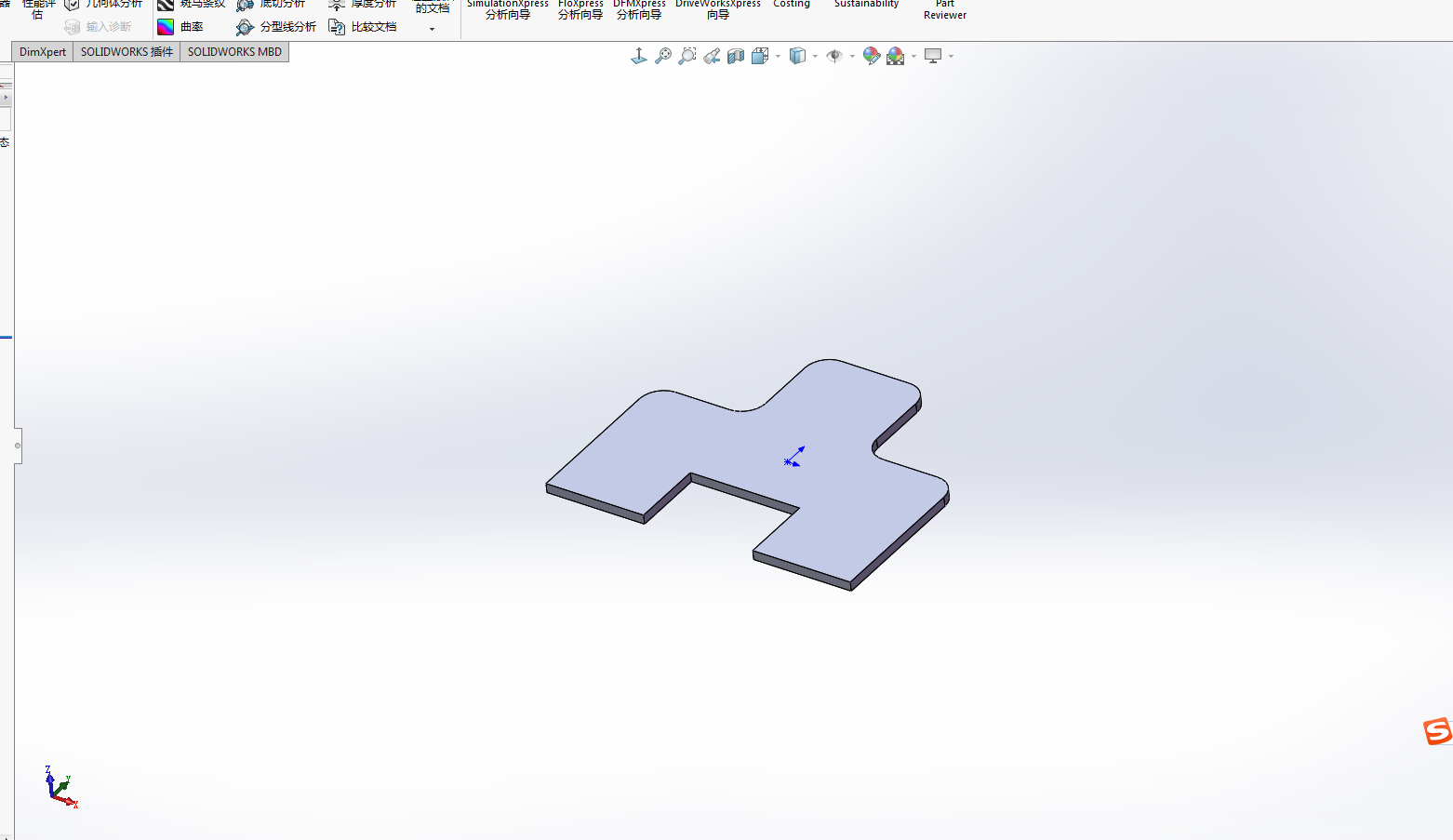The width and height of the screenshot is (1453, 840).
Task: Switch to the DimXpert tab
Action: coord(43,52)
